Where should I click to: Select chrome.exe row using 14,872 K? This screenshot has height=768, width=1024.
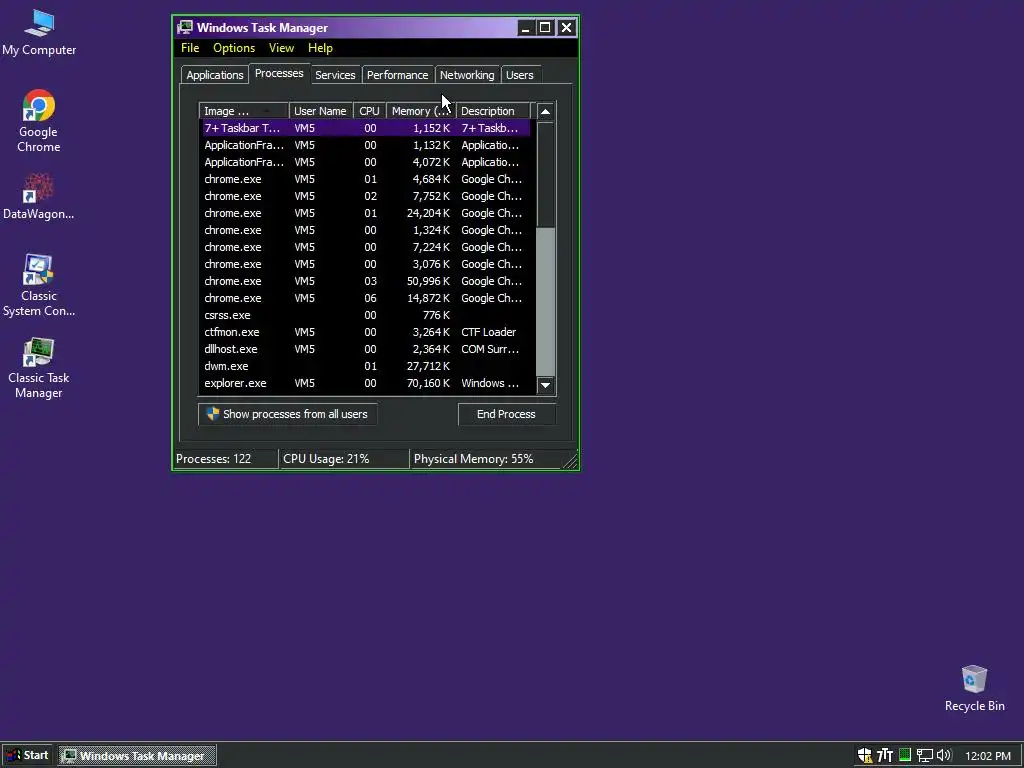[366, 298]
